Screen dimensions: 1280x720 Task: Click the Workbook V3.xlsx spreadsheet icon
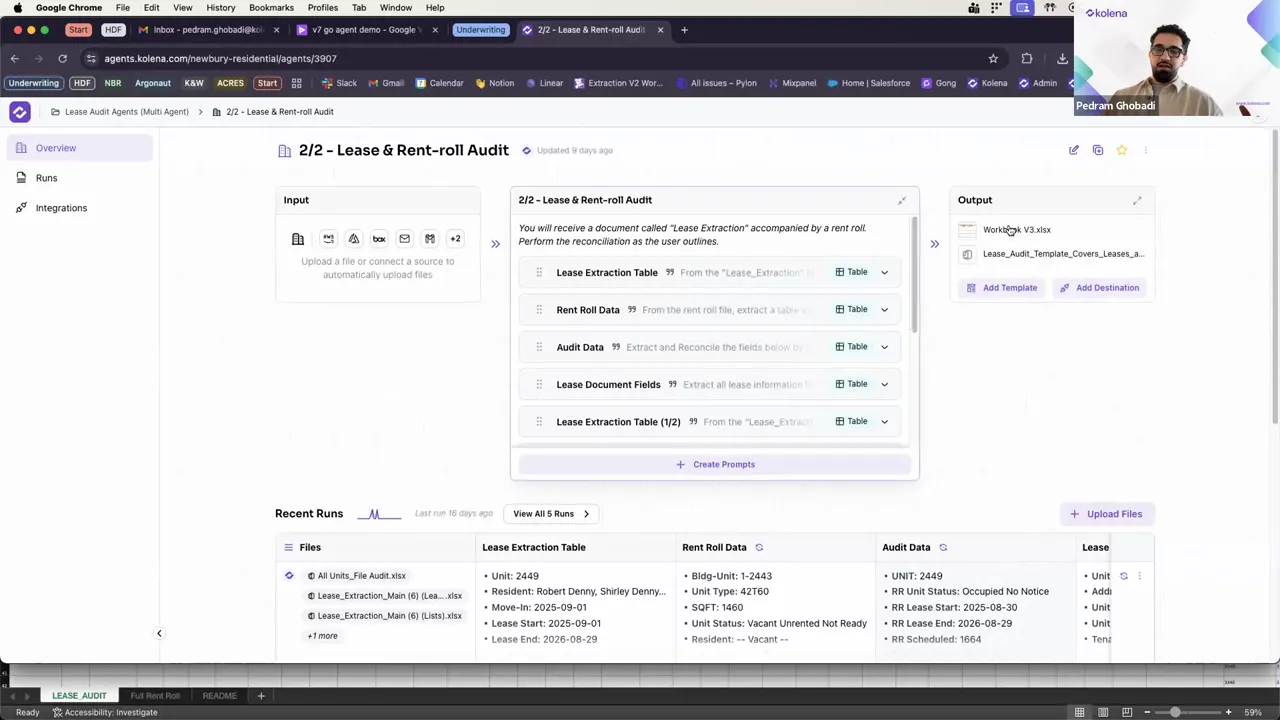[967, 229]
